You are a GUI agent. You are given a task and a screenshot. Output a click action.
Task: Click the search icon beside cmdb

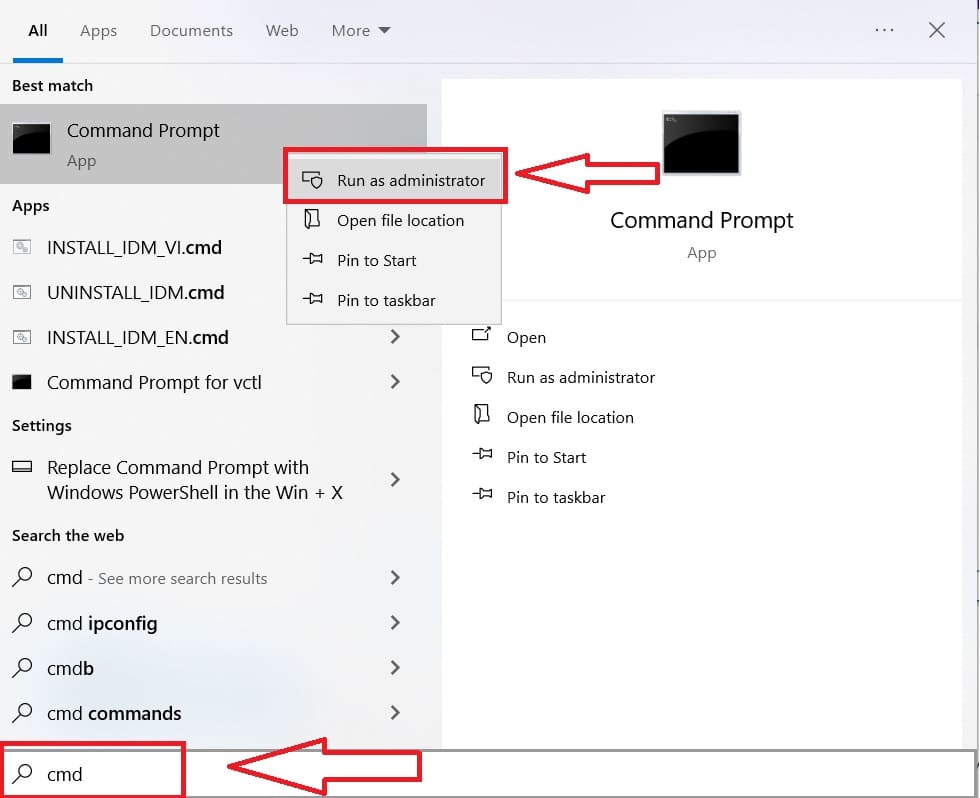(x=22, y=667)
